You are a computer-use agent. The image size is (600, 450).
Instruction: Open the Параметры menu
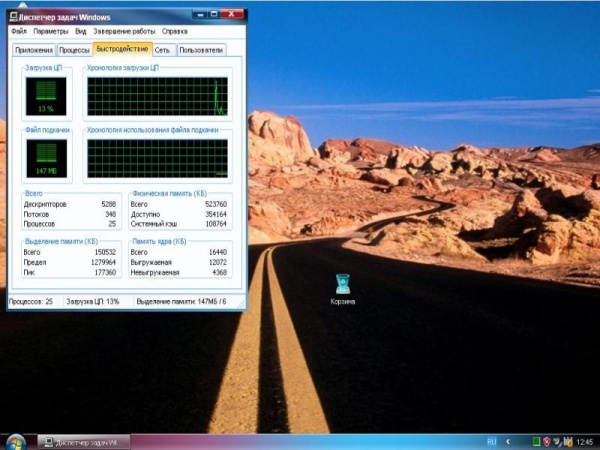click(x=50, y=31)
